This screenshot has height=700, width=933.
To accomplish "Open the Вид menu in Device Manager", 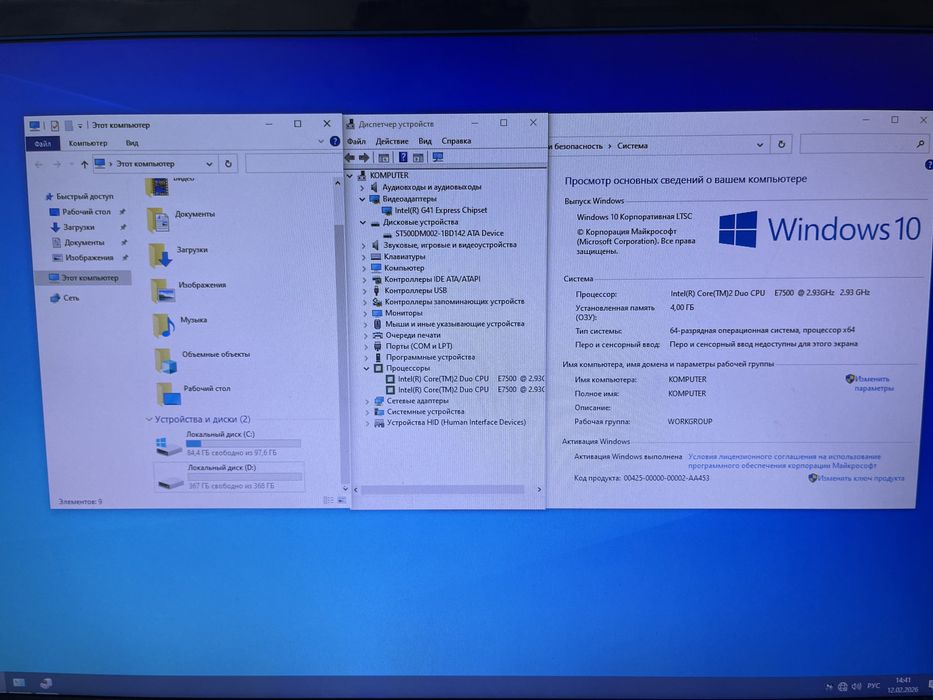I will click(x=425, y=142).
